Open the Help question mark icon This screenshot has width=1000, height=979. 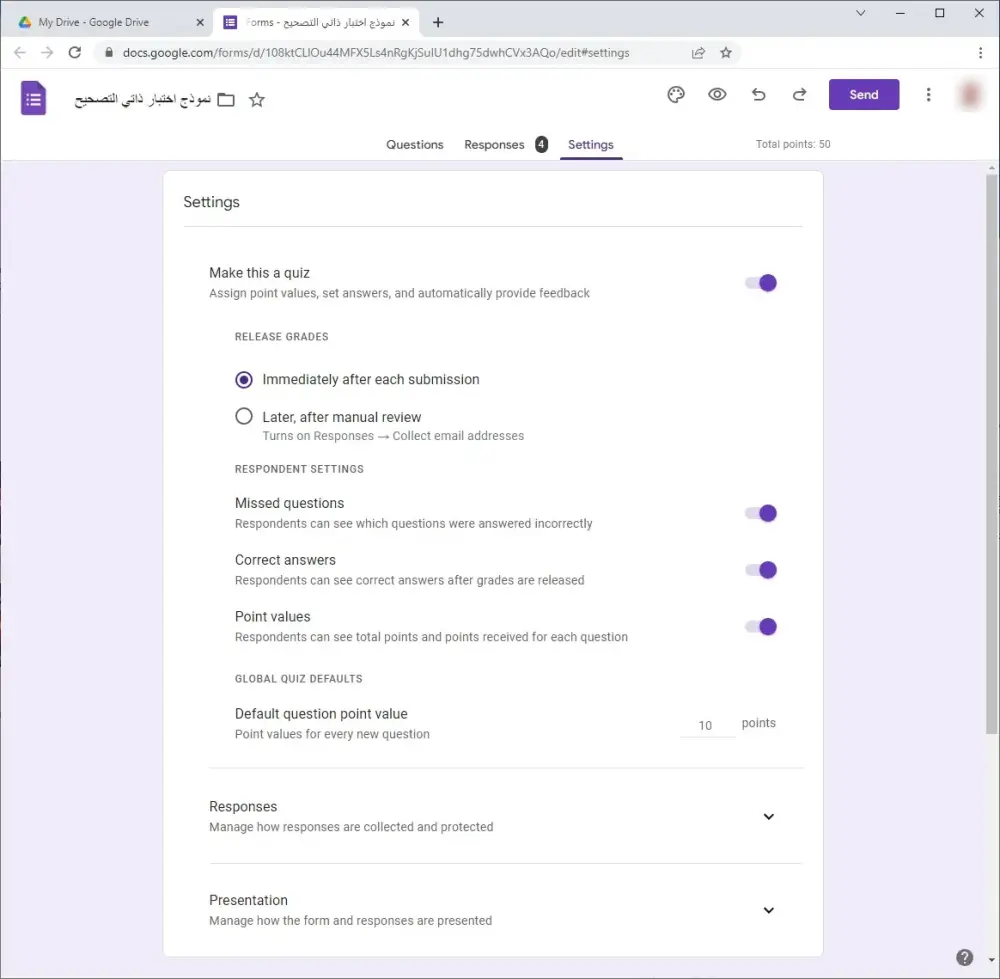pos(964,957)
